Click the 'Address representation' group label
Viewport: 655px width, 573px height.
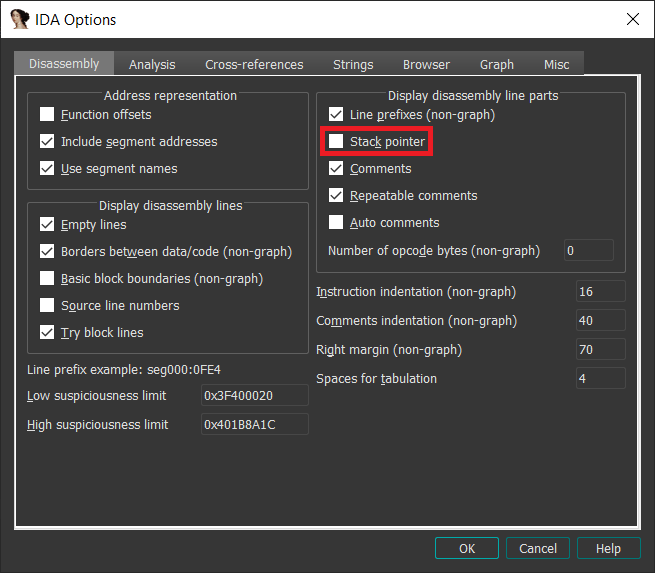[x=170, y=96]
